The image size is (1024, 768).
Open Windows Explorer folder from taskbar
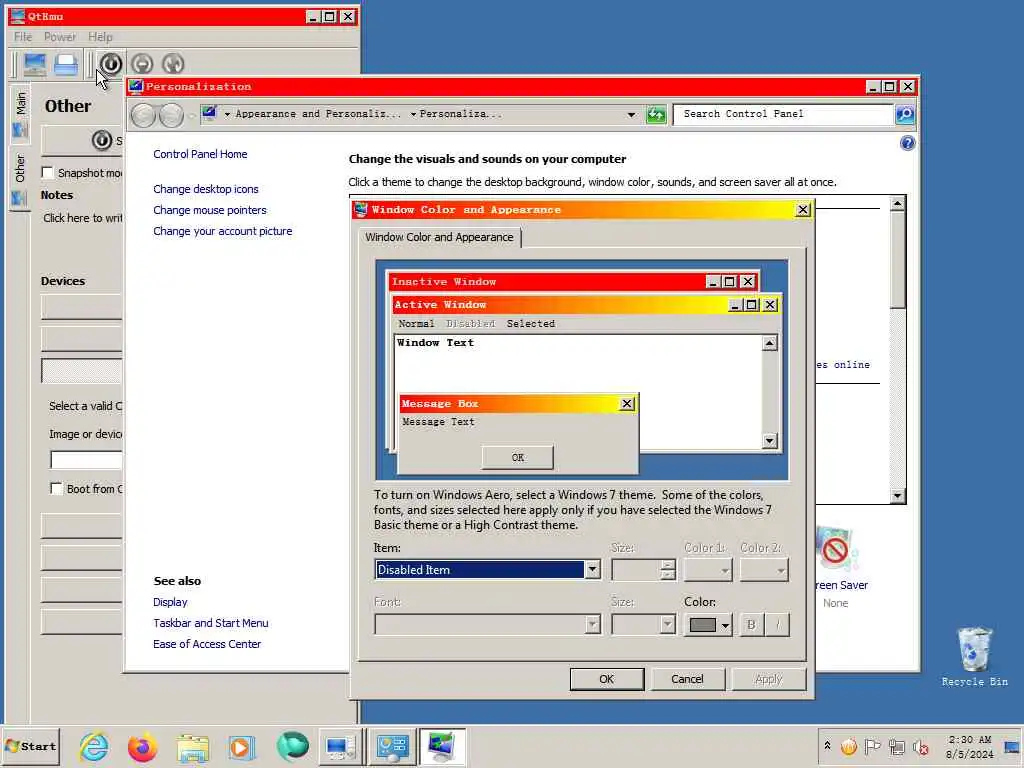tap(193, 748)
